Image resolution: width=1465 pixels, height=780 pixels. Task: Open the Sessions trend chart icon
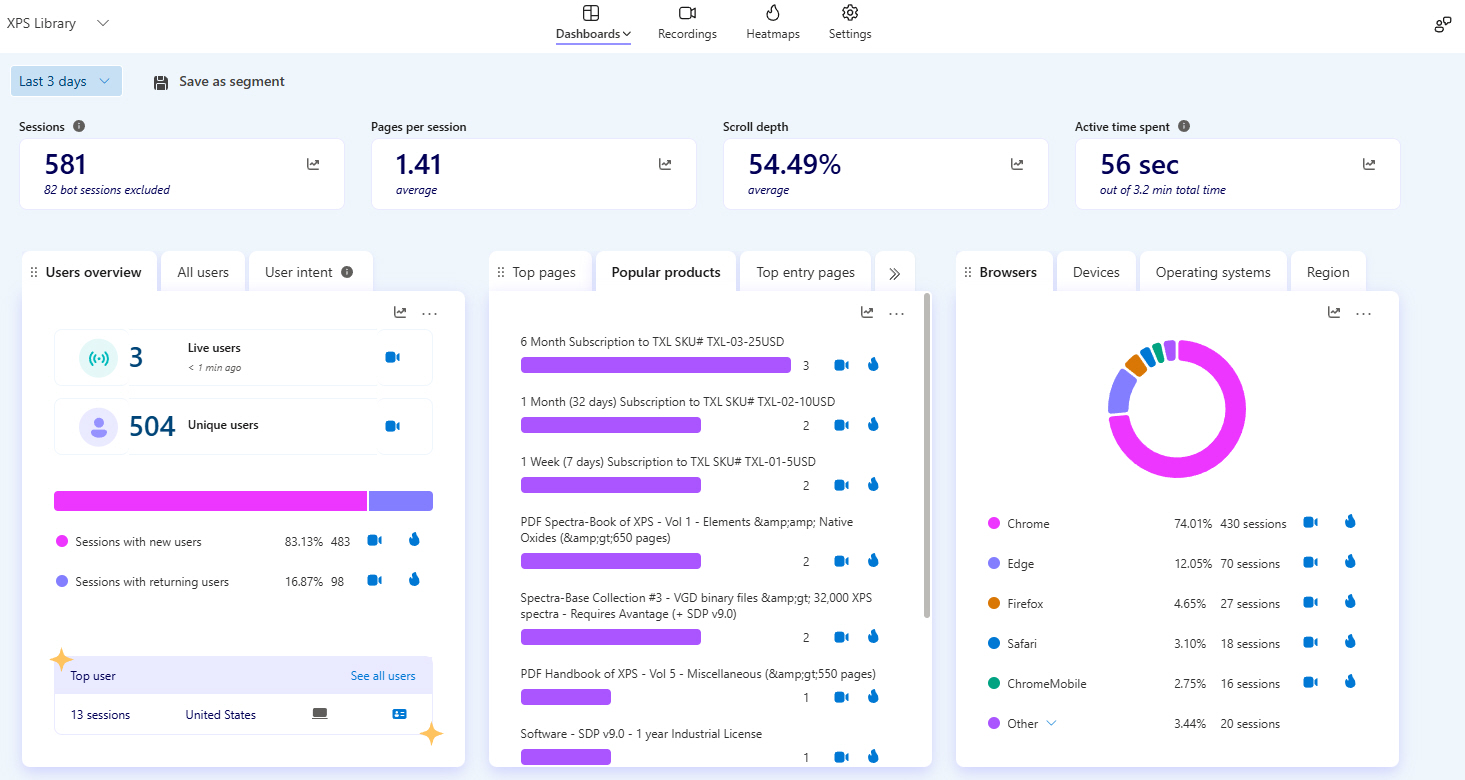pyautogui.click(x=313, y=165)
